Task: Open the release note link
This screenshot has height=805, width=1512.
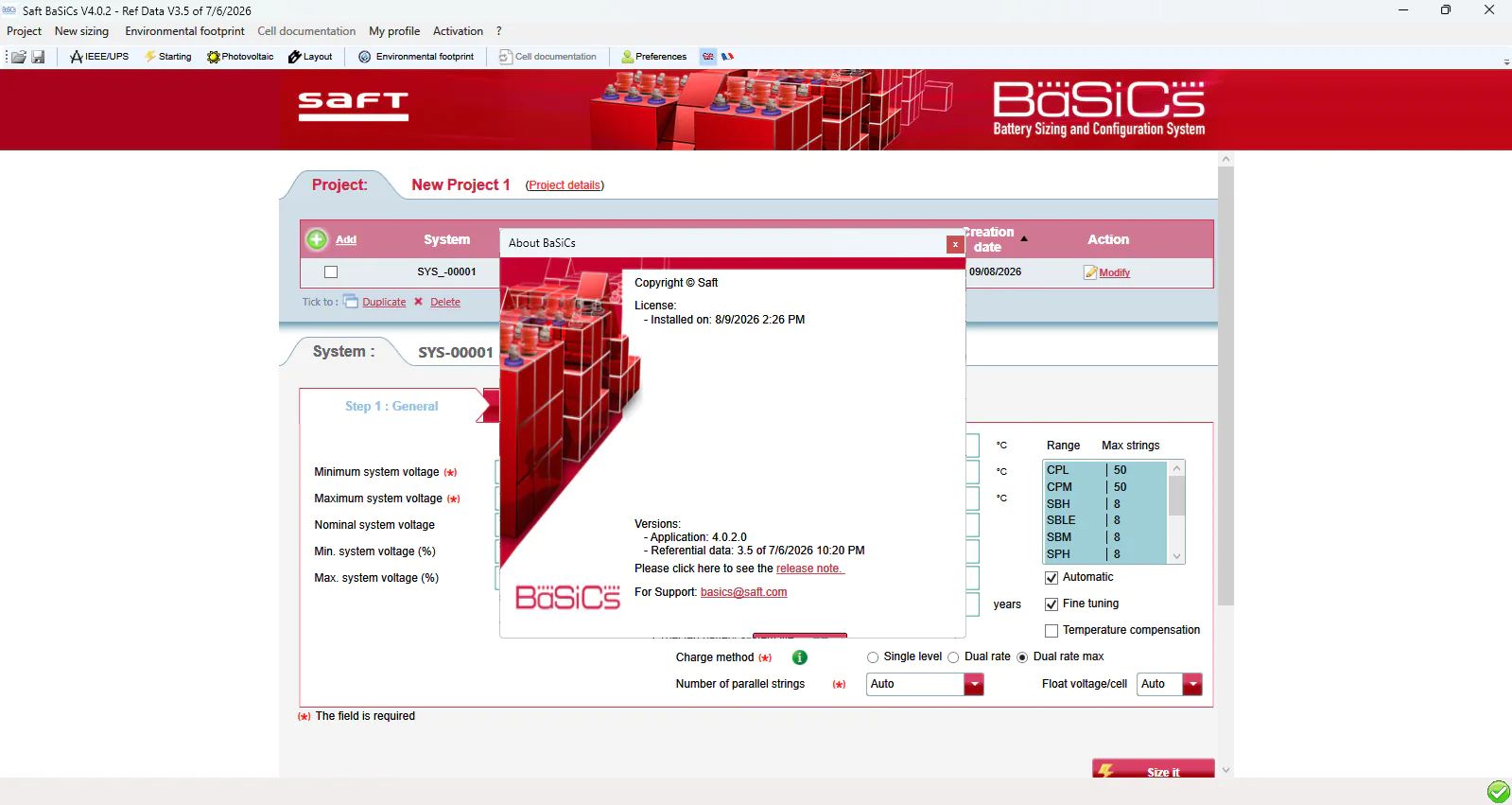Action: 810,569
